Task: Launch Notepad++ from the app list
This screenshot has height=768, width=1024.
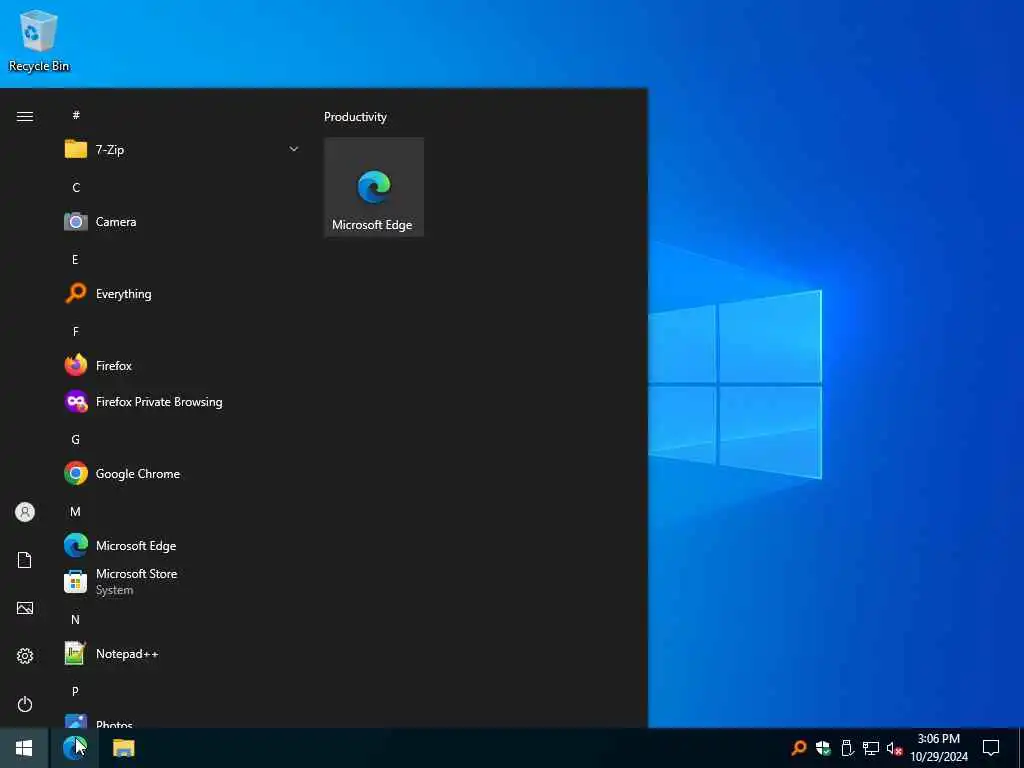Action: coord(182,654)
